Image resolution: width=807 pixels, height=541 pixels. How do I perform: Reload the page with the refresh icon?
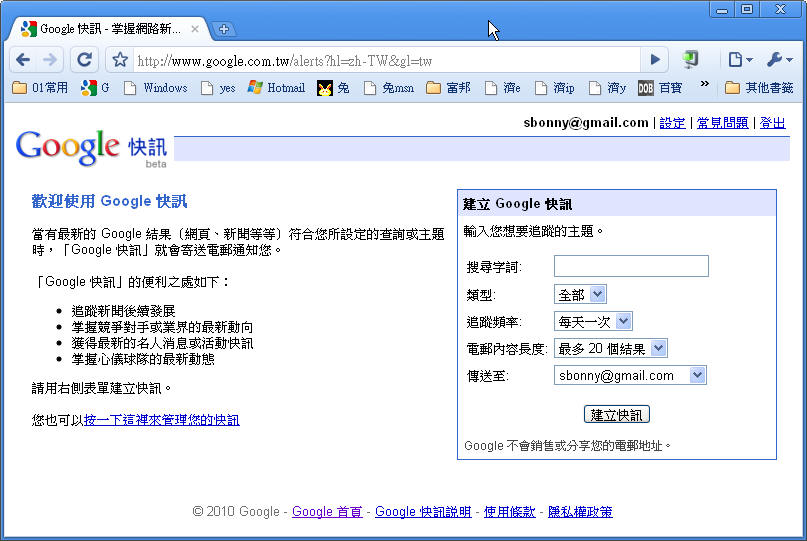pyautogui.click(x=84, y=60)
